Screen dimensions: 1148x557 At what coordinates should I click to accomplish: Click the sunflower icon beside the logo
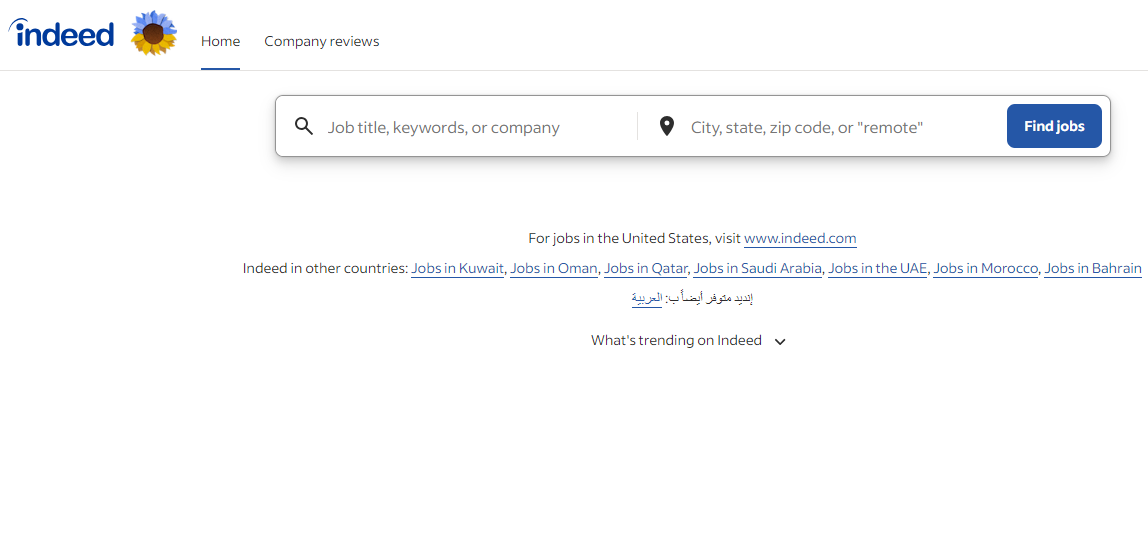pos(154,34)
